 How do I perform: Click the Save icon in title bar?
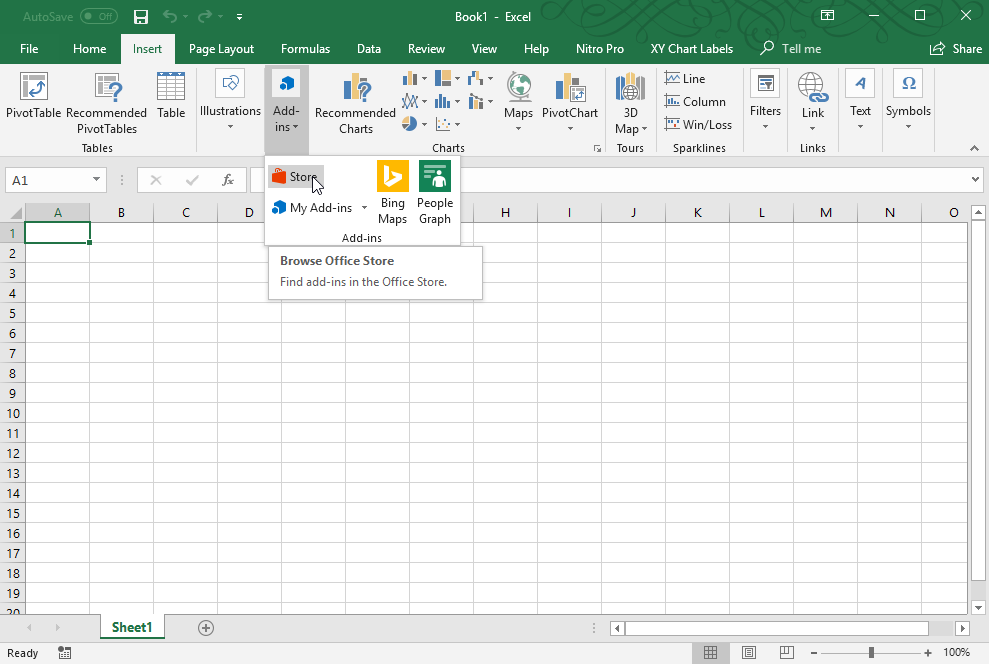coord(141,17)
